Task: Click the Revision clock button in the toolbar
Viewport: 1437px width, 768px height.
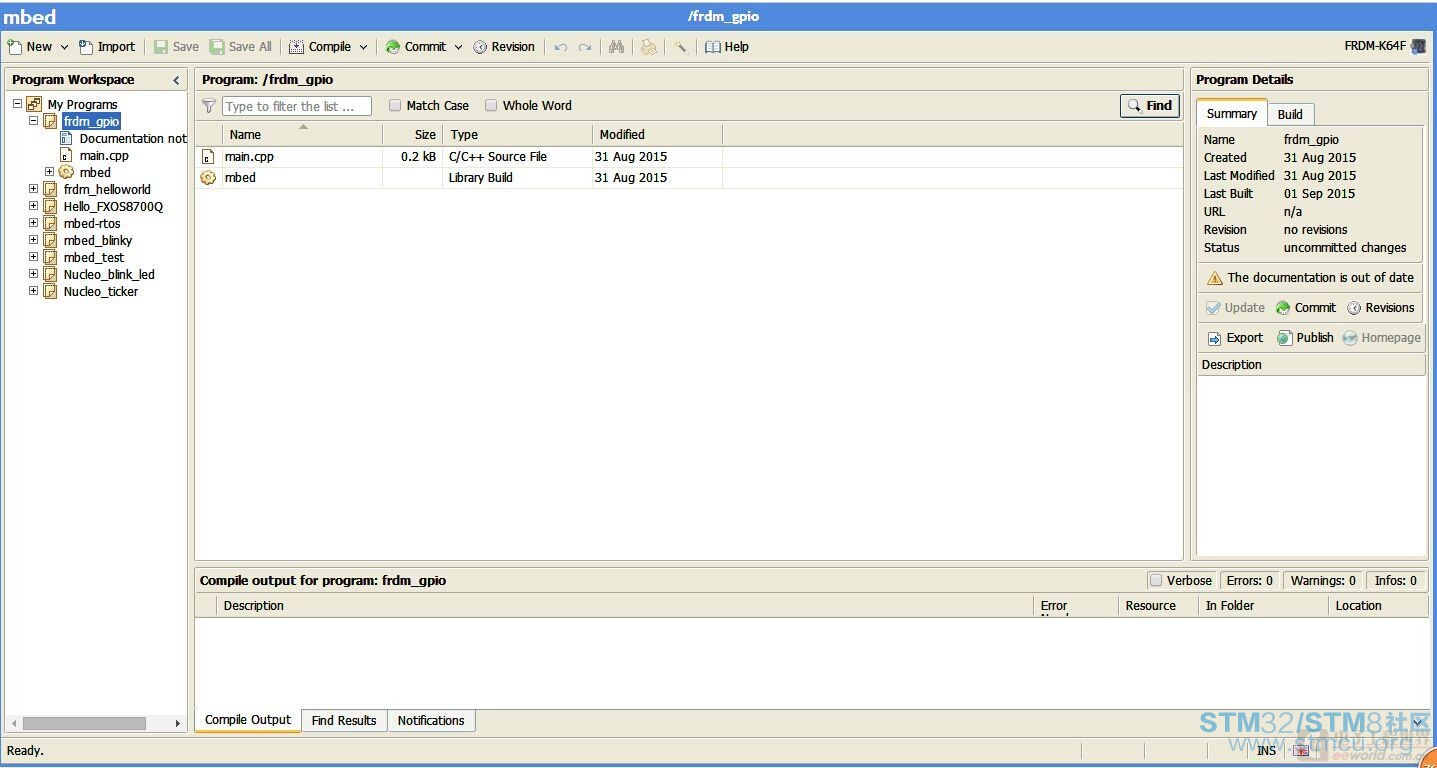Action: [x=504, y=47]
